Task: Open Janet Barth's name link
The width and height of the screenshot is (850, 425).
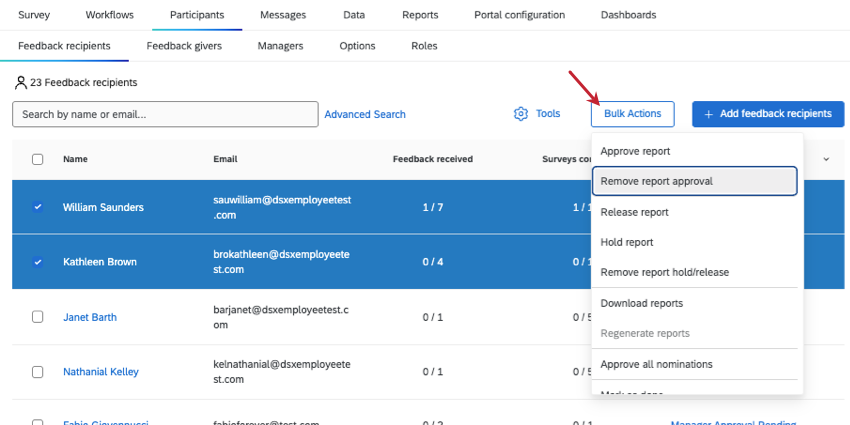Action: 90,317
